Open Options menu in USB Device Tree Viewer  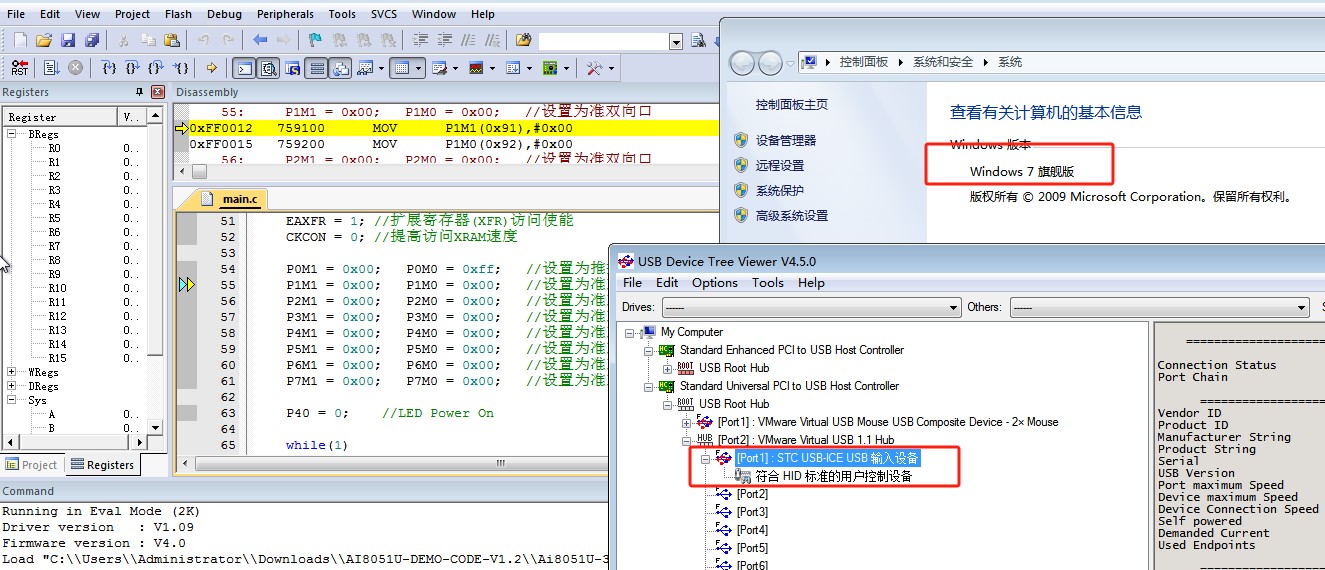coord(715,282)
